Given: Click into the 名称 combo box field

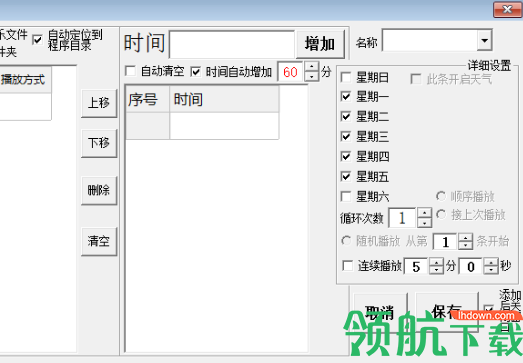Looking at the screenshot, I should [430, 40].
